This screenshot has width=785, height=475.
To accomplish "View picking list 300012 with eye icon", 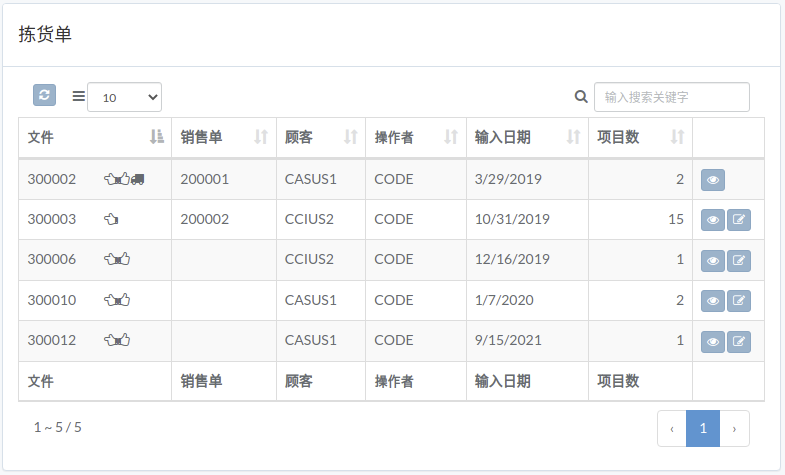I will 713,342.
